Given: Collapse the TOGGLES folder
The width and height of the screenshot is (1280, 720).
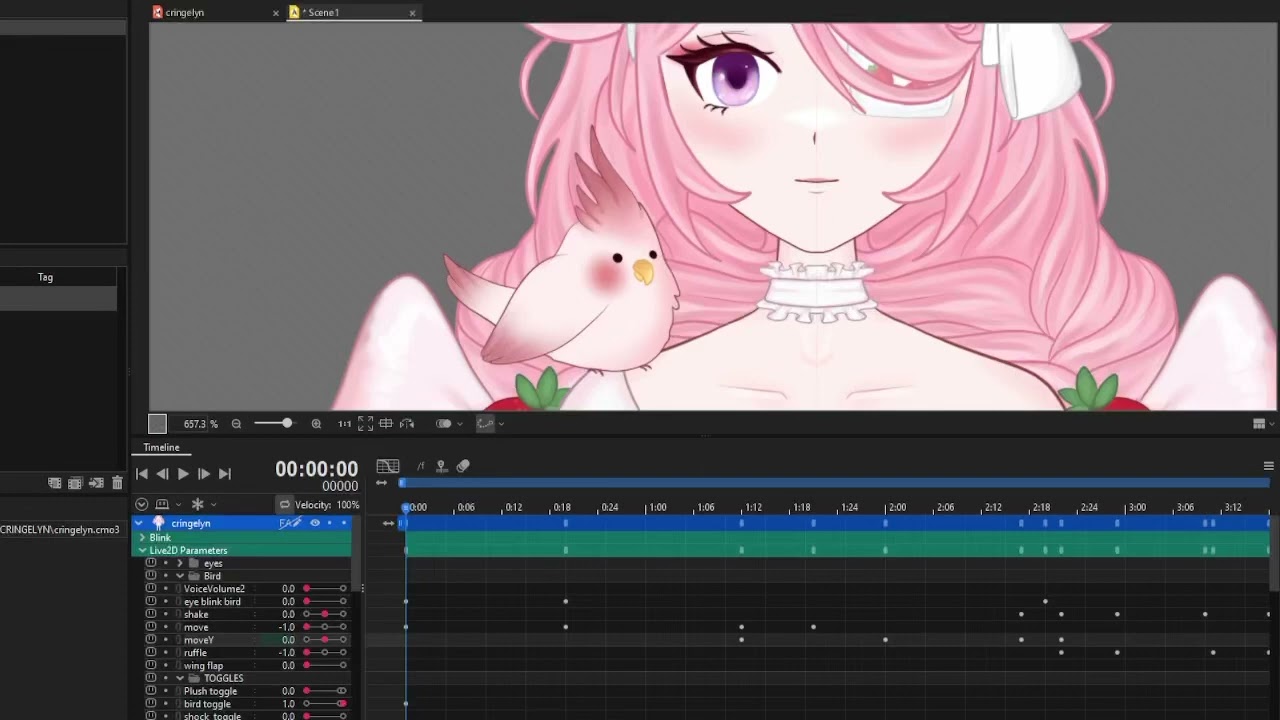Looking at the screenshot, I should (180, 678).
